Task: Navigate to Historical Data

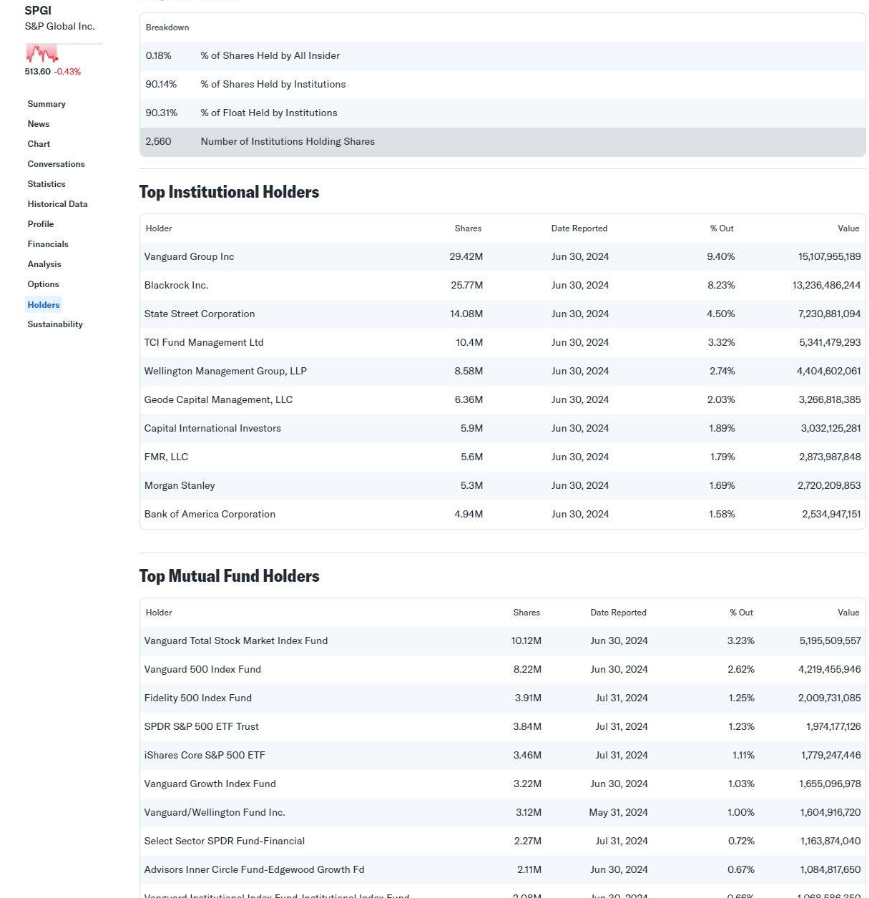Action: tap(57, 204)
